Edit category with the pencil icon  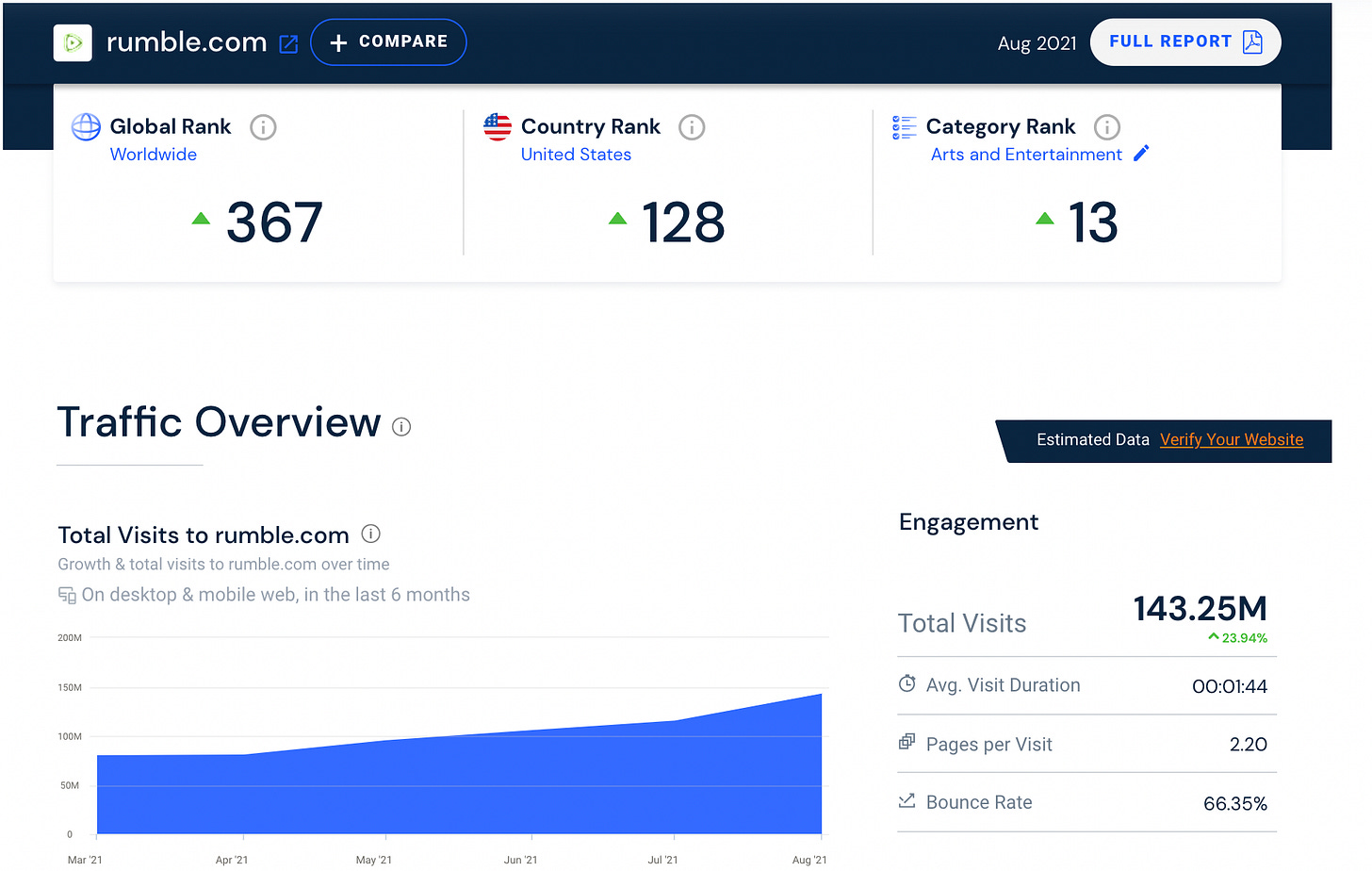[x=1141, y=153]
